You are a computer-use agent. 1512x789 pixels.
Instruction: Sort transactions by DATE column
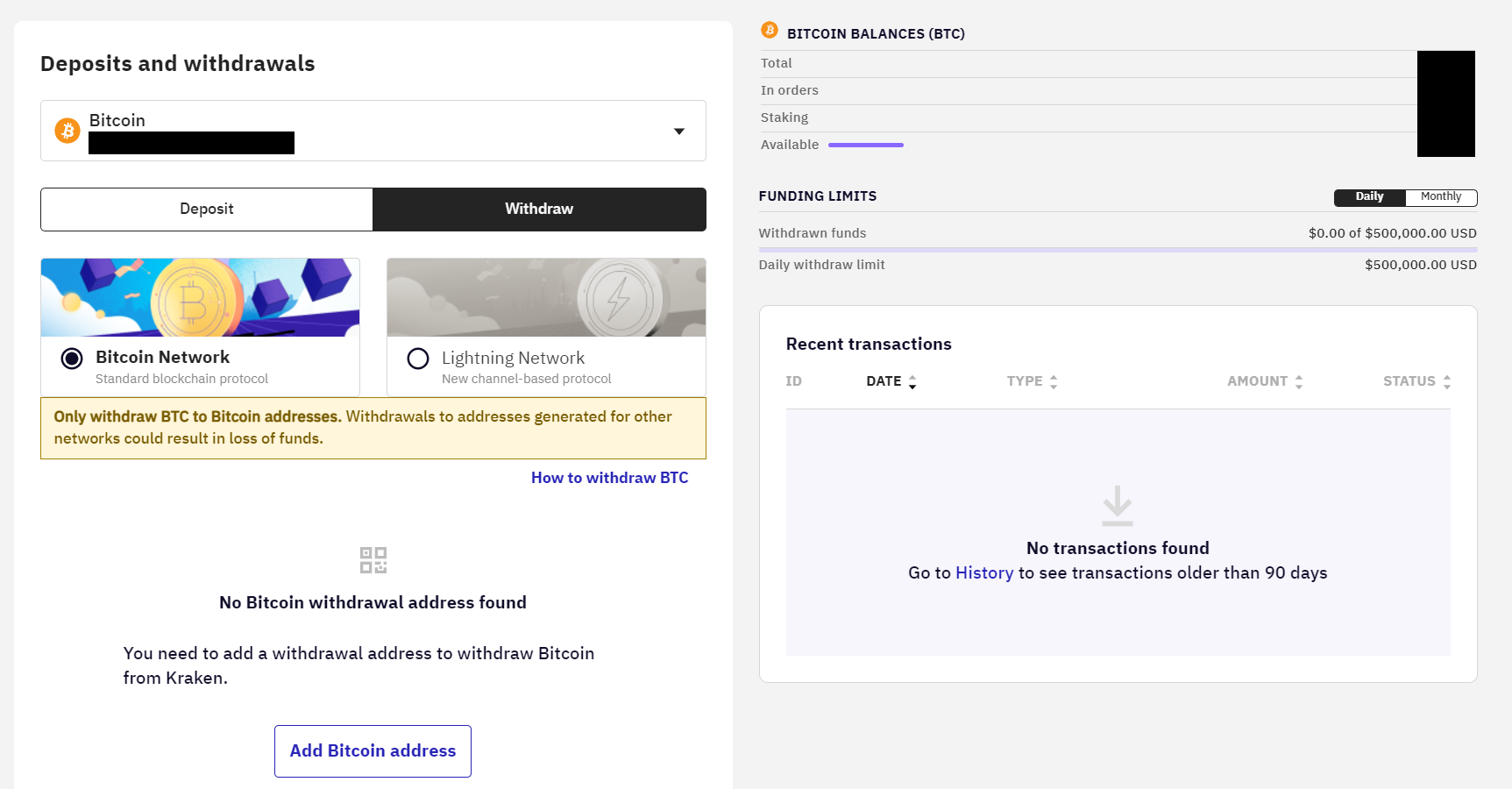coord(891,381)
